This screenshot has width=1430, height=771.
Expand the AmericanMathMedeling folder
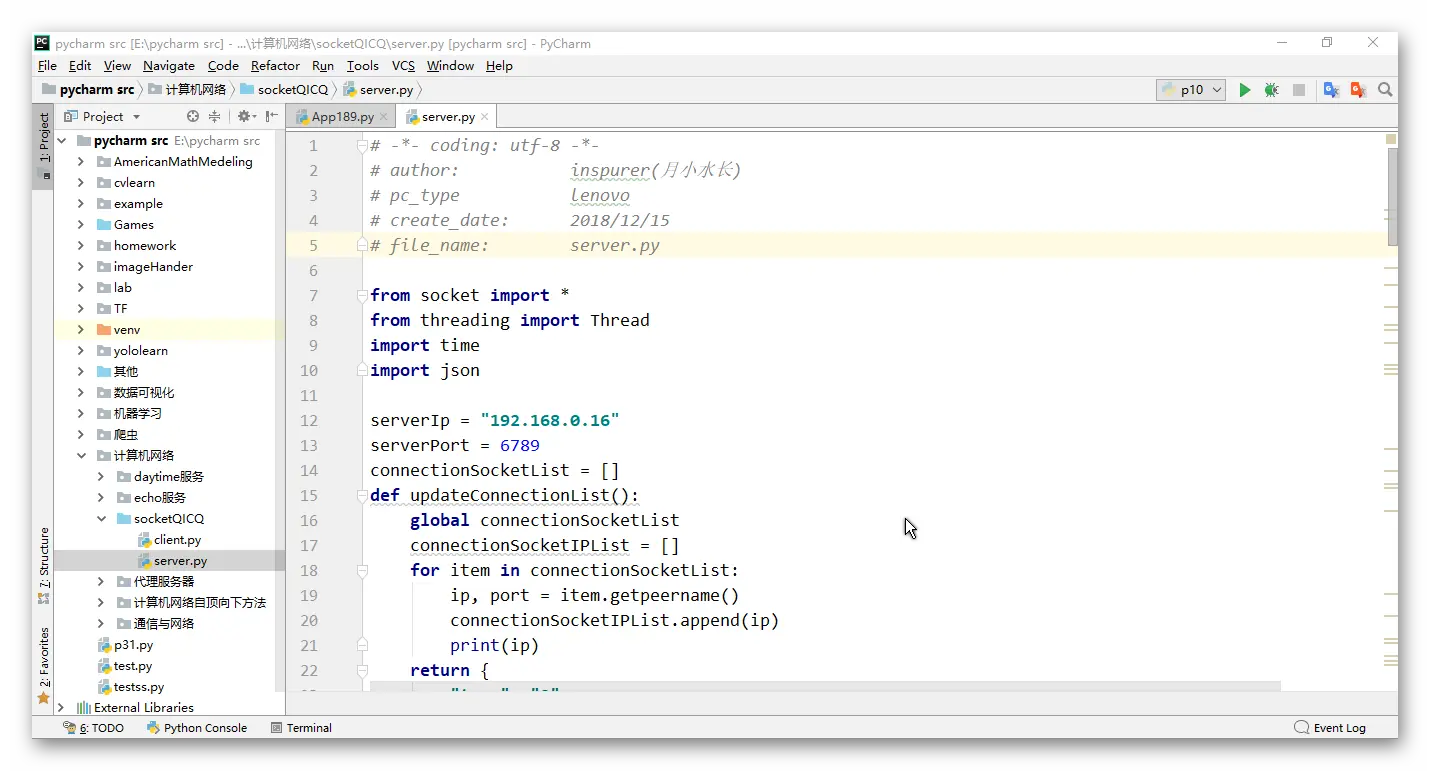(81, 162)
